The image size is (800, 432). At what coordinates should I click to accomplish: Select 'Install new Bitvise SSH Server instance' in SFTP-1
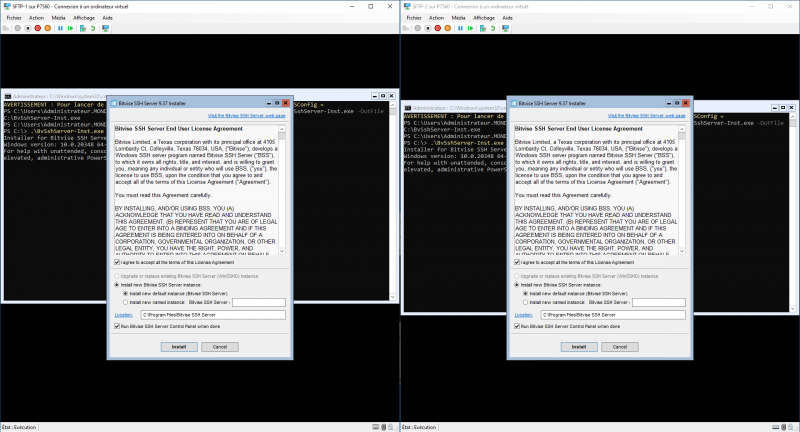click(117, 285)
